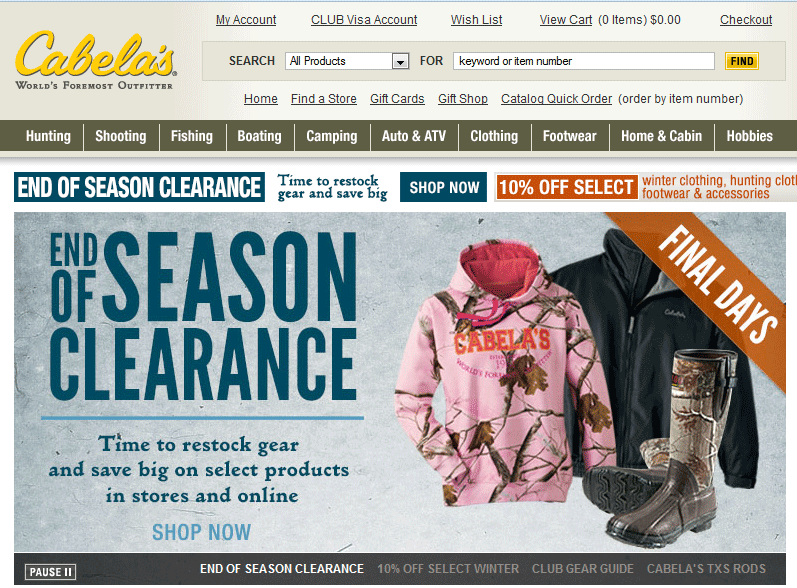Viewport: 797px width, 588px height.
Task: Select the Footwear navigation item
Action: [x=569, y=136]
